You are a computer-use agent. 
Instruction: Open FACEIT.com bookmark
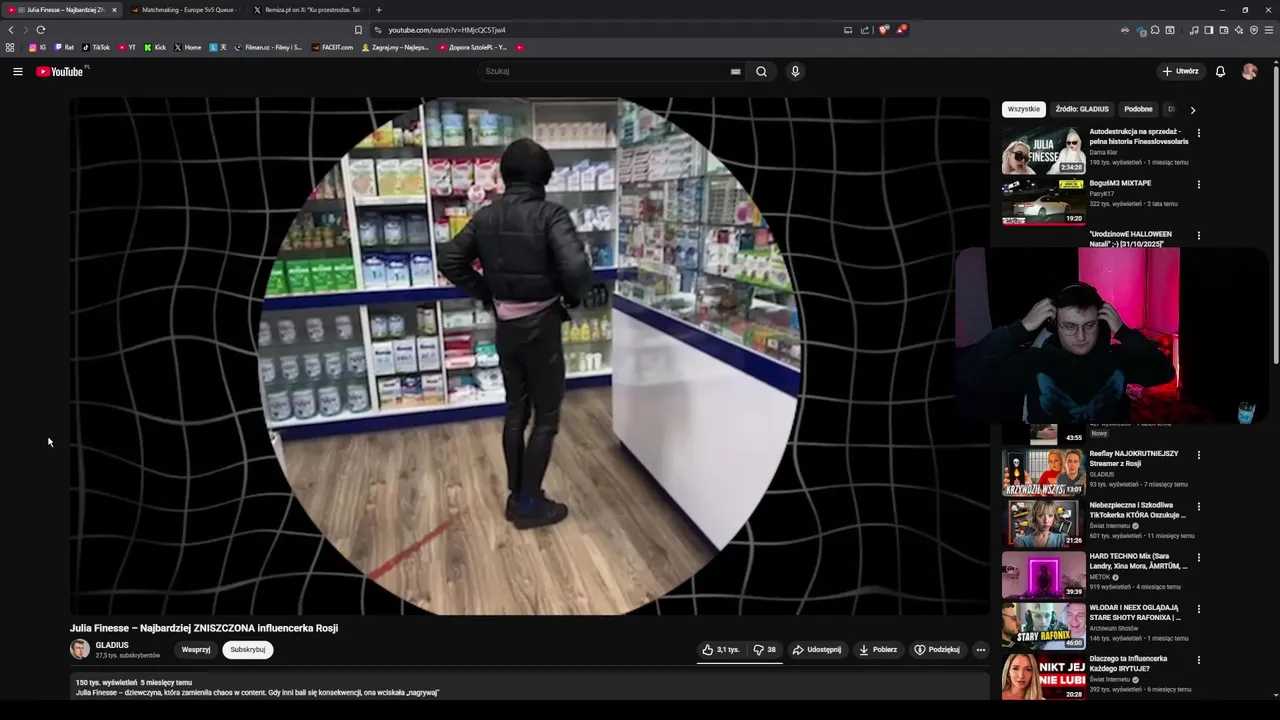332,47
